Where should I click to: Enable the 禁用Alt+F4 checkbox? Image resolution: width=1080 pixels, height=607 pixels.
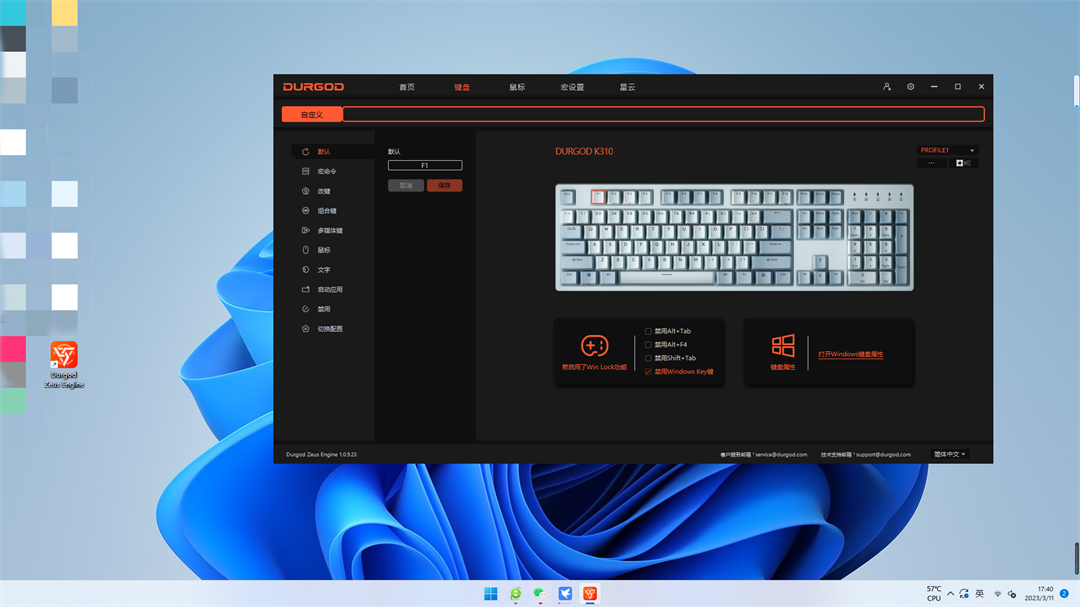pos(648,344)
